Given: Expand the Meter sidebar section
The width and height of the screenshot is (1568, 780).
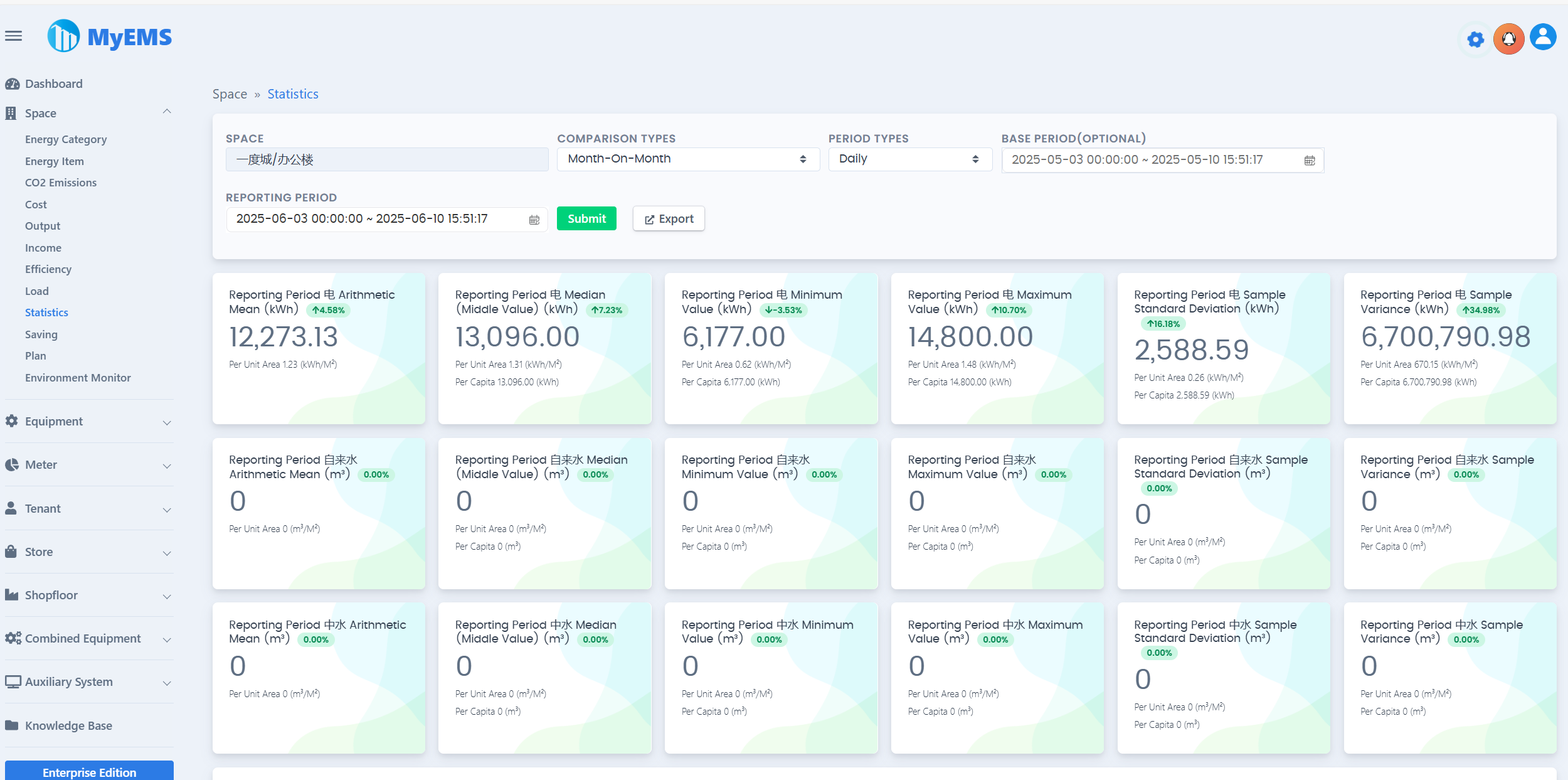Looking at the screenshot, I should tap(166, 466).
